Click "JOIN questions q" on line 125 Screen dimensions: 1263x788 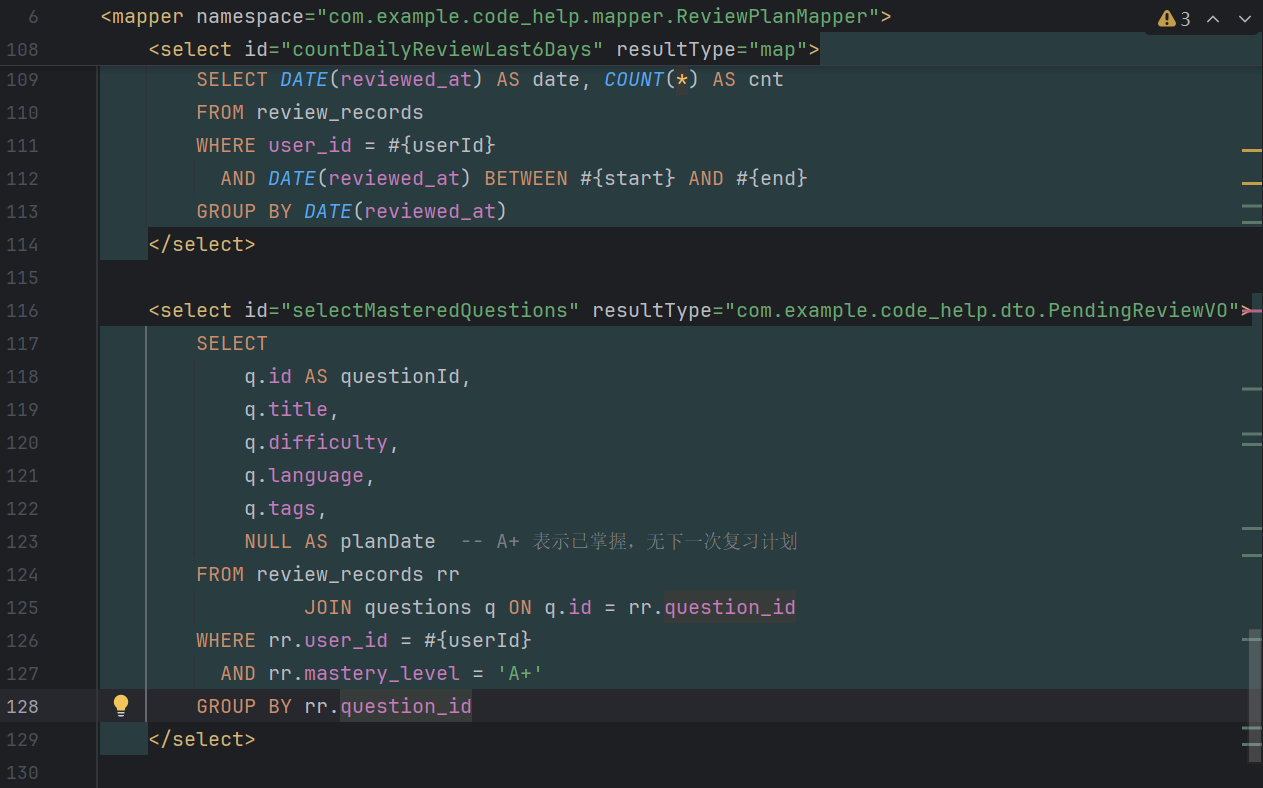(x=400, y=608)
